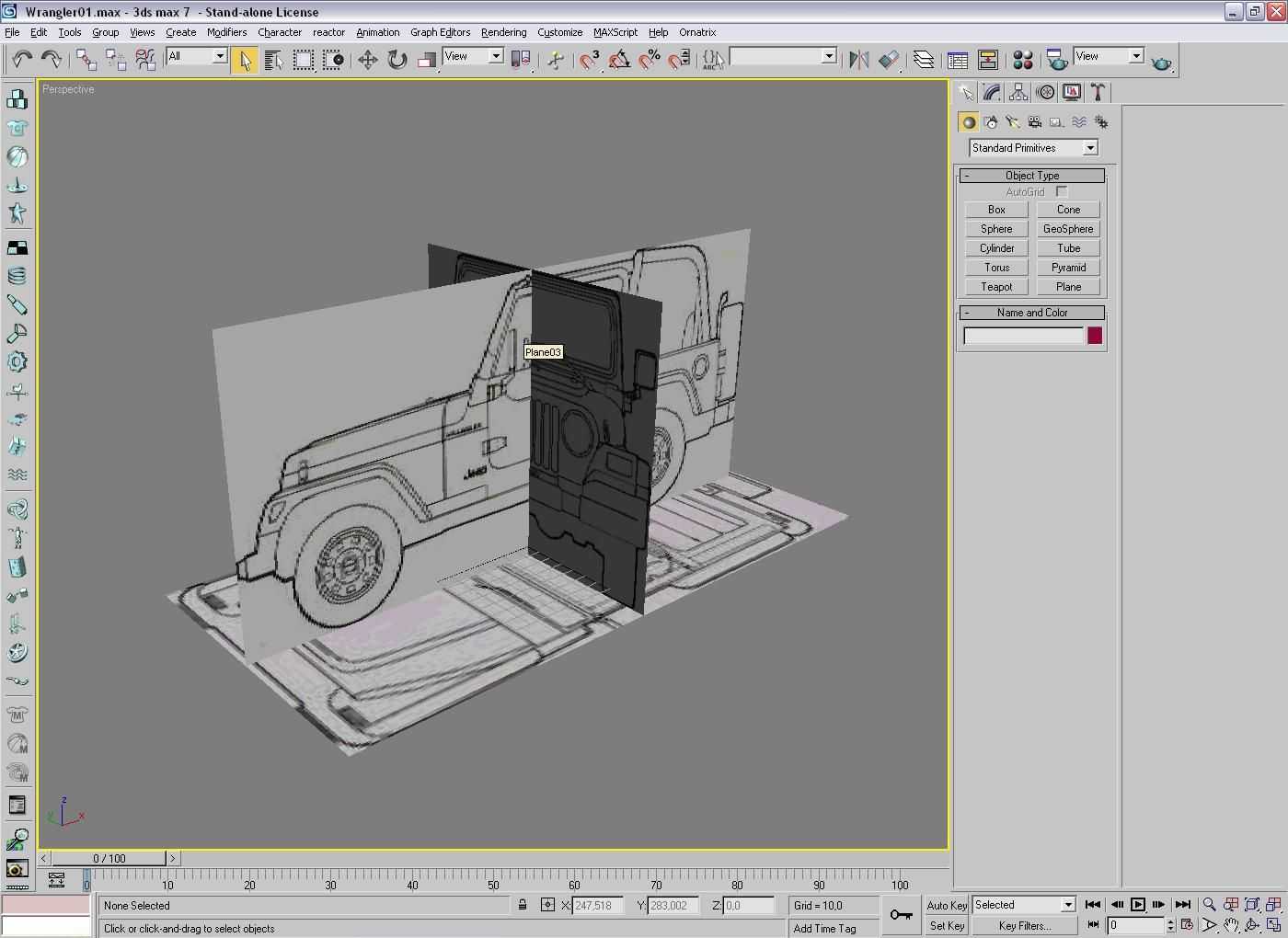Click the Teapot primitive button
This screenshot has width=1288, height=938.
[996, 287]
